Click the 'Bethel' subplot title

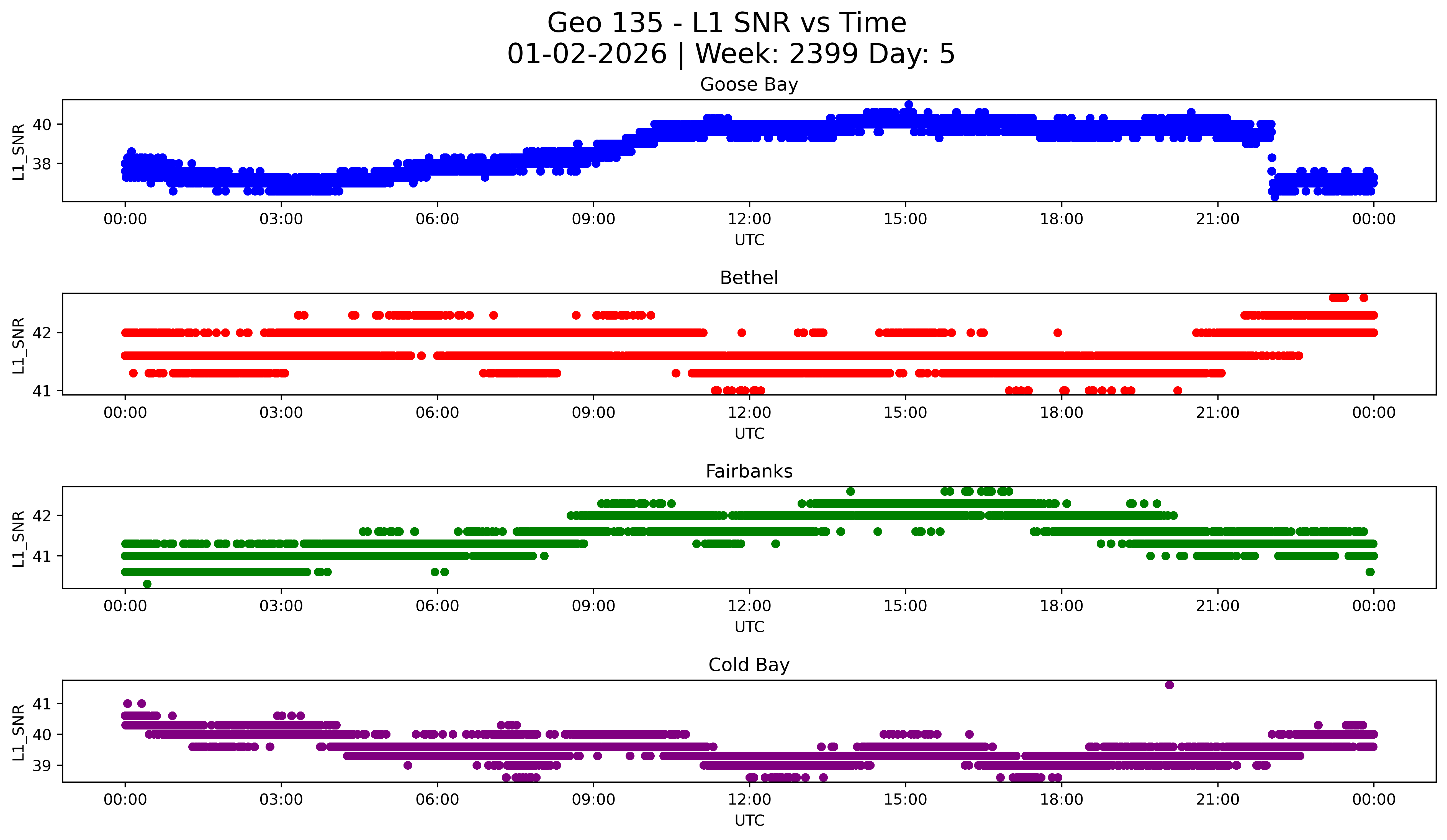pos(749,278)
